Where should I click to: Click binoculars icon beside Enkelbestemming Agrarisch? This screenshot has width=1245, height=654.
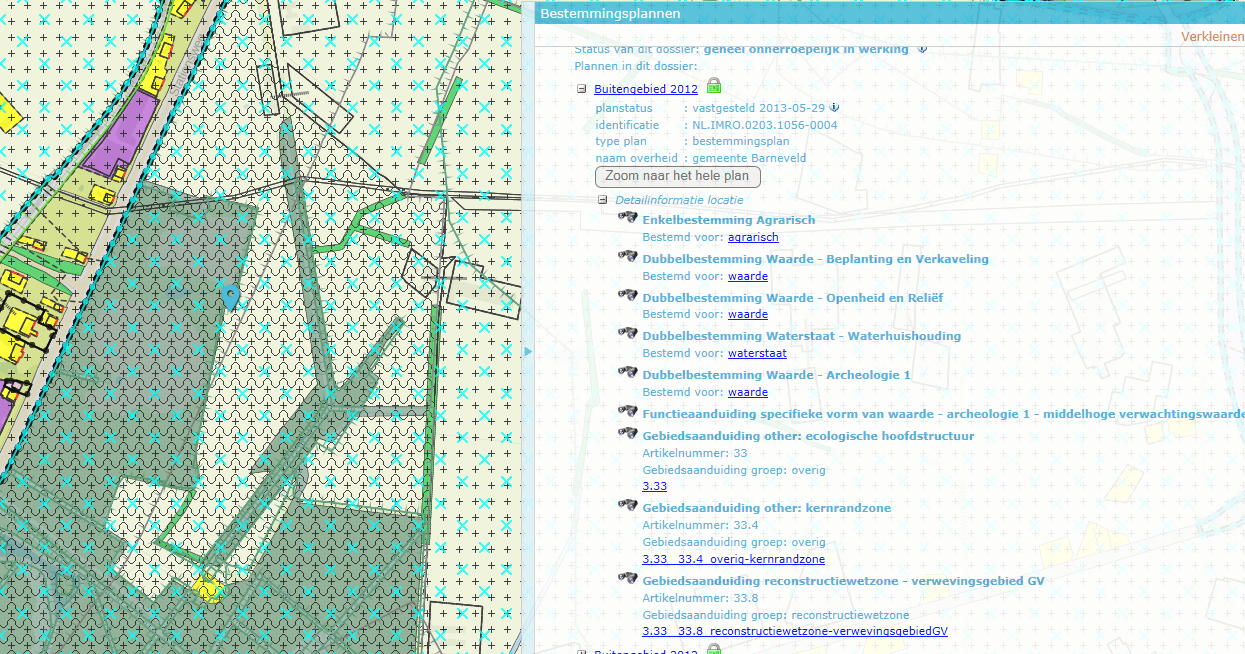coord(628,217)
